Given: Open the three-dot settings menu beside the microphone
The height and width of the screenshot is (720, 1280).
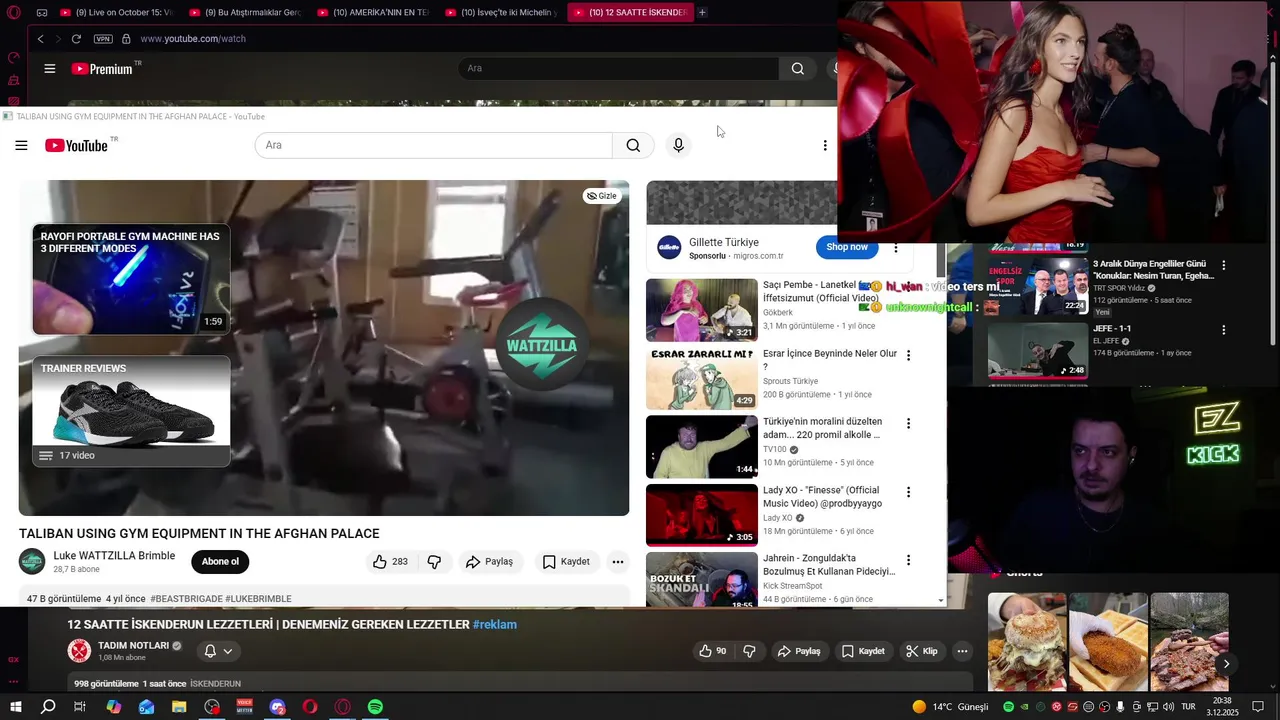Looking at the screenshot, I should pyautogui.click(x=825, y=146).
